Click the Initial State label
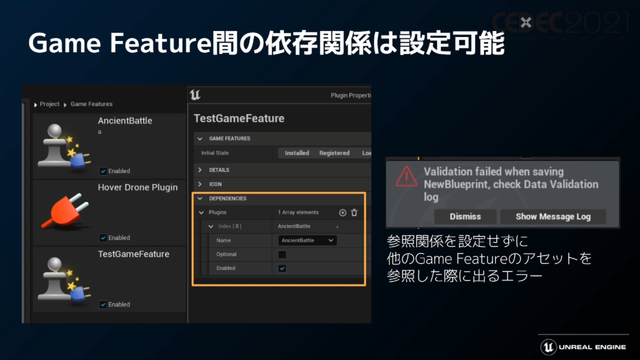This screenshot has height=360, width=640. coord(215,153)
